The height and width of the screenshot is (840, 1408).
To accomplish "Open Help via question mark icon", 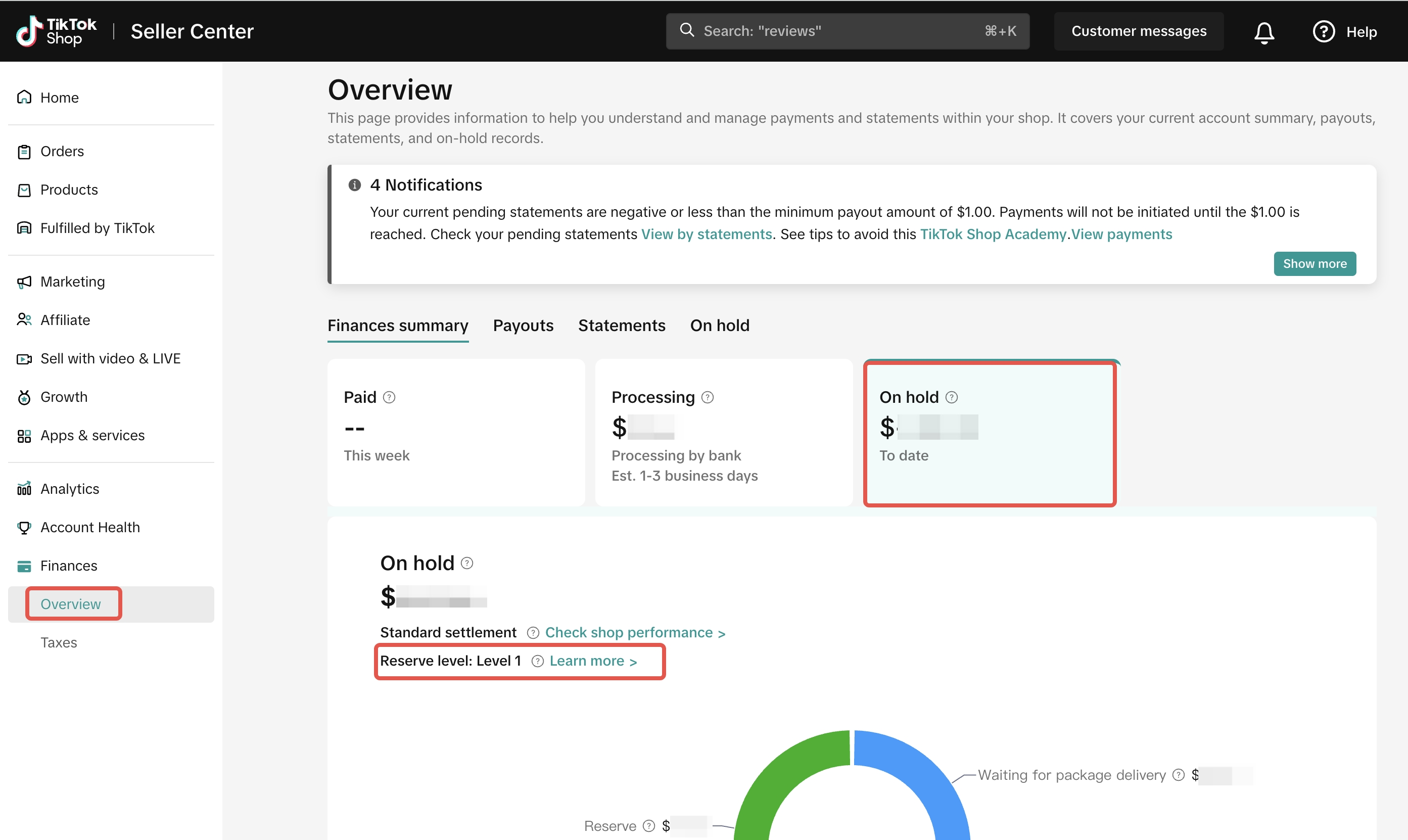I will [1323, 32].
